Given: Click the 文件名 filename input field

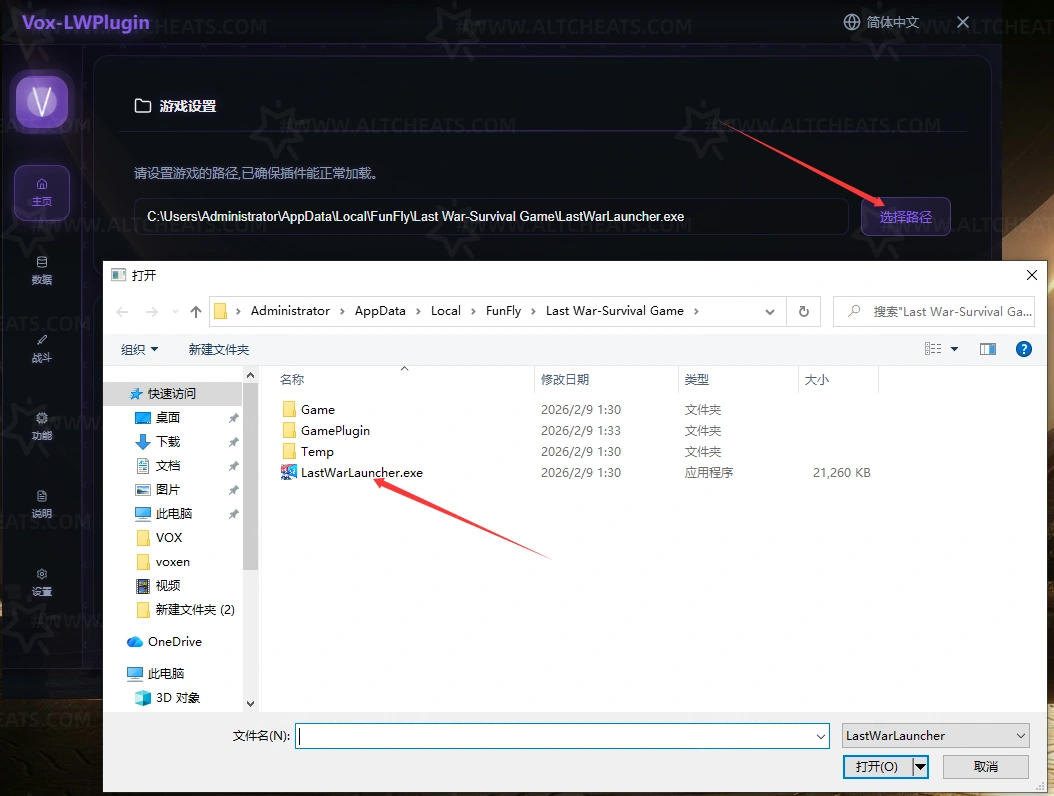Looking at the screenshot, I should [560, 736].
